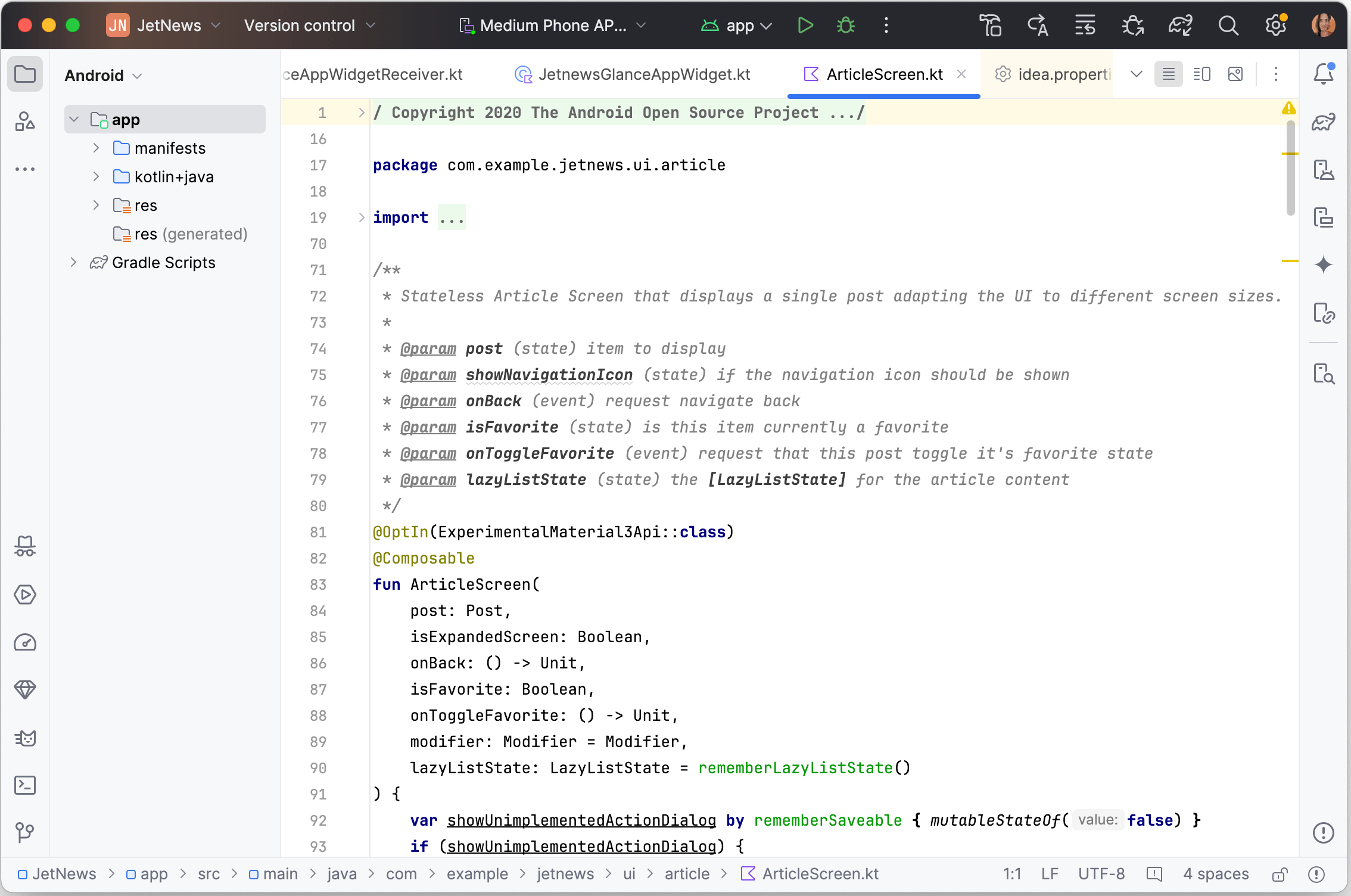Run the app with the green play button

[x=805, y=25]
